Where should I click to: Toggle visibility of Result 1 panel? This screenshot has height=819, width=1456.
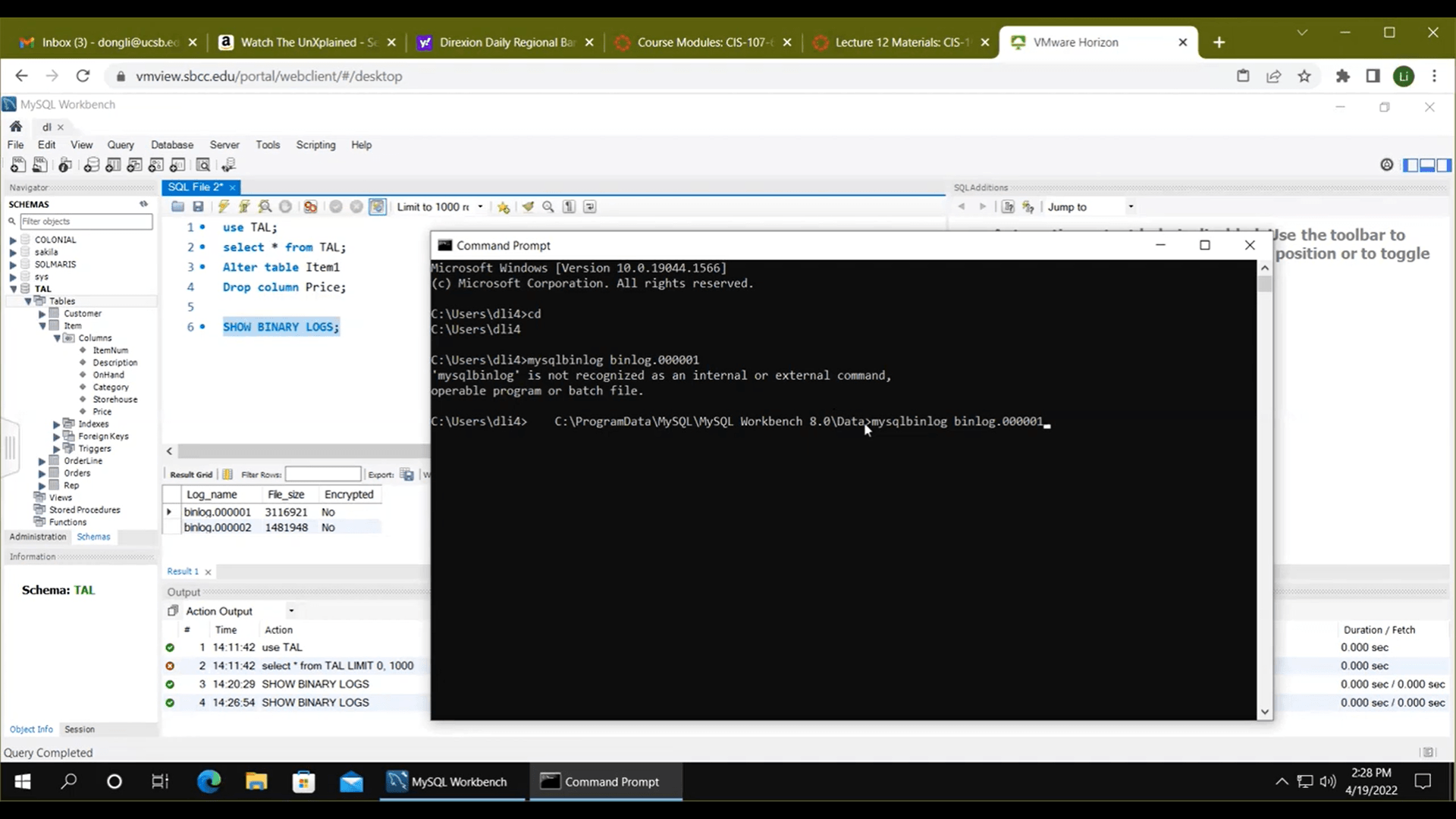[x=207, y=571]
